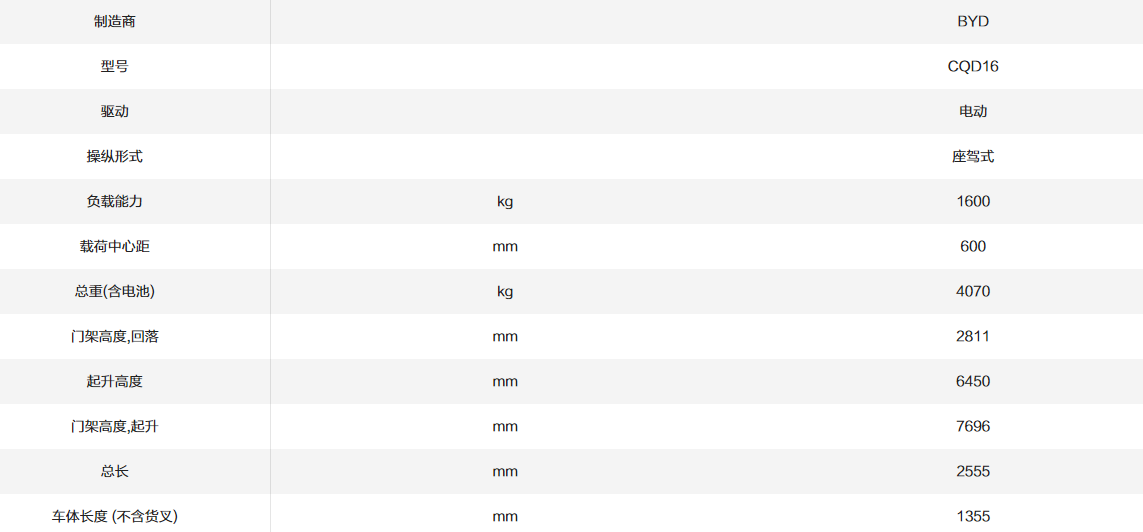This screenshot has width=1143, height=532.
Task: Click the 操纵形式 label cell
Action: pos(114,156)
